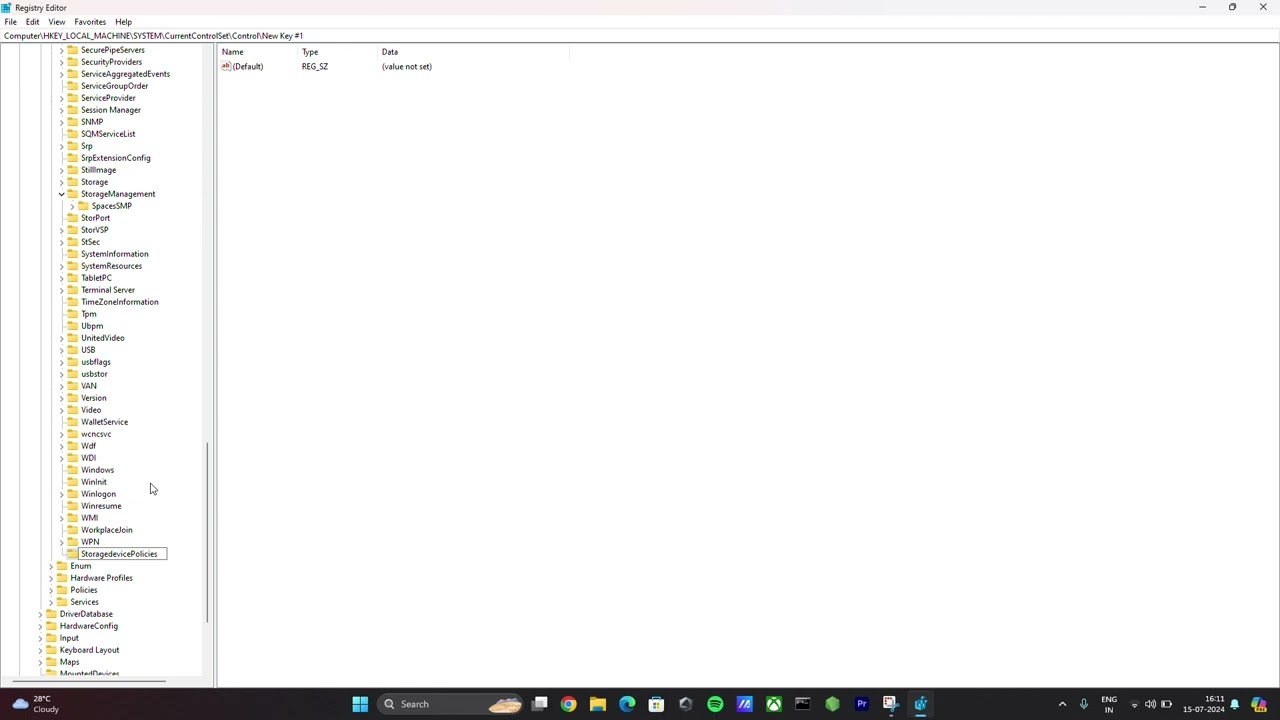Viewport: 1280px width, 720px height.
Task: Expand the Keyboard Layout key
Action: 40,650
